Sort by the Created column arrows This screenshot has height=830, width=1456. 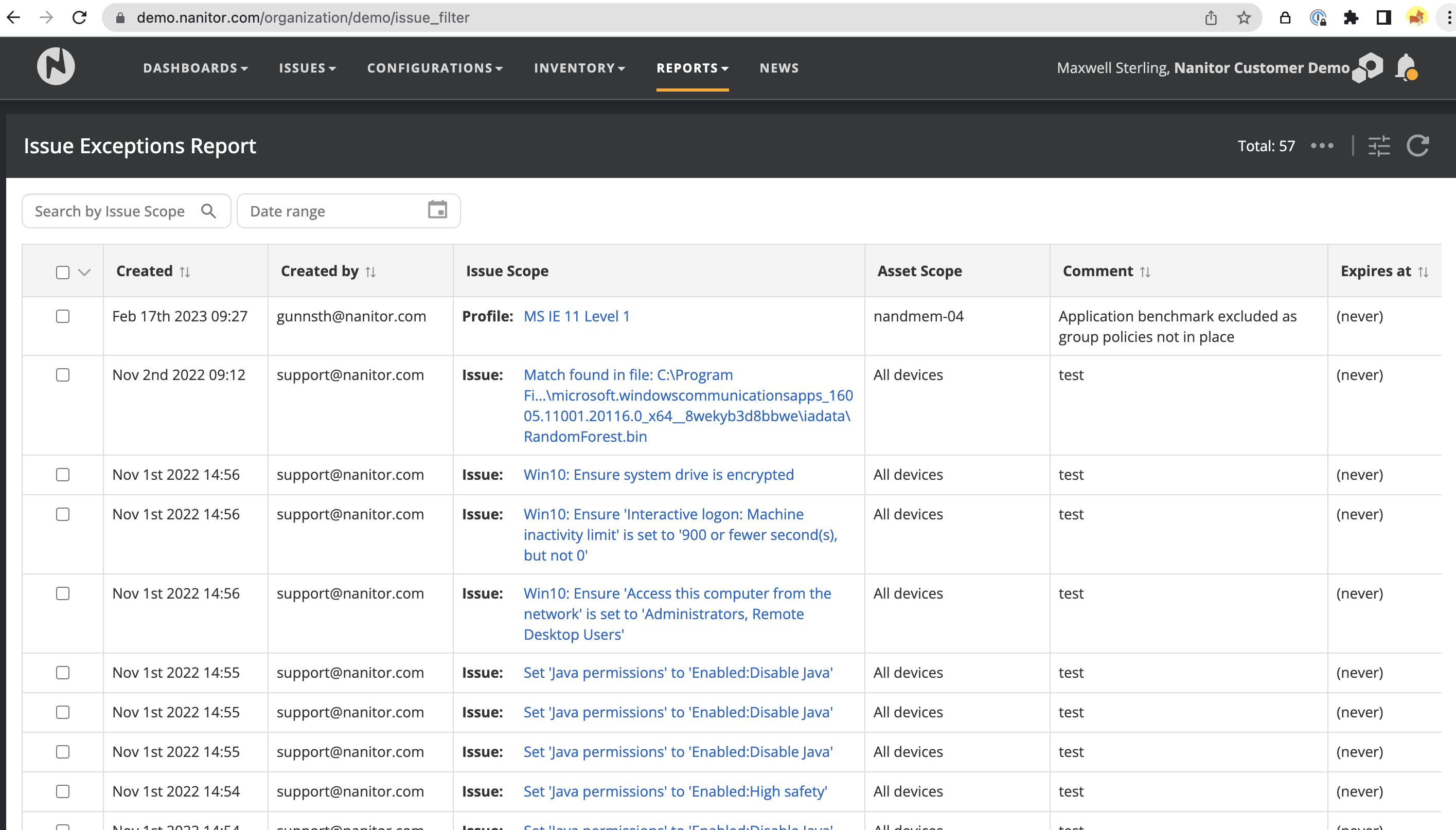185,272
